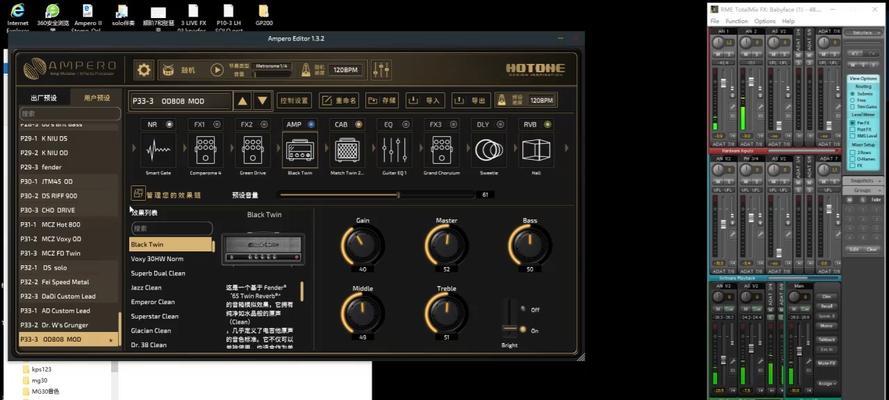The height and width of the screenshot is (400, 889).
Task: Select the Sweetie delay icon
Action: [x=488, y=150]
